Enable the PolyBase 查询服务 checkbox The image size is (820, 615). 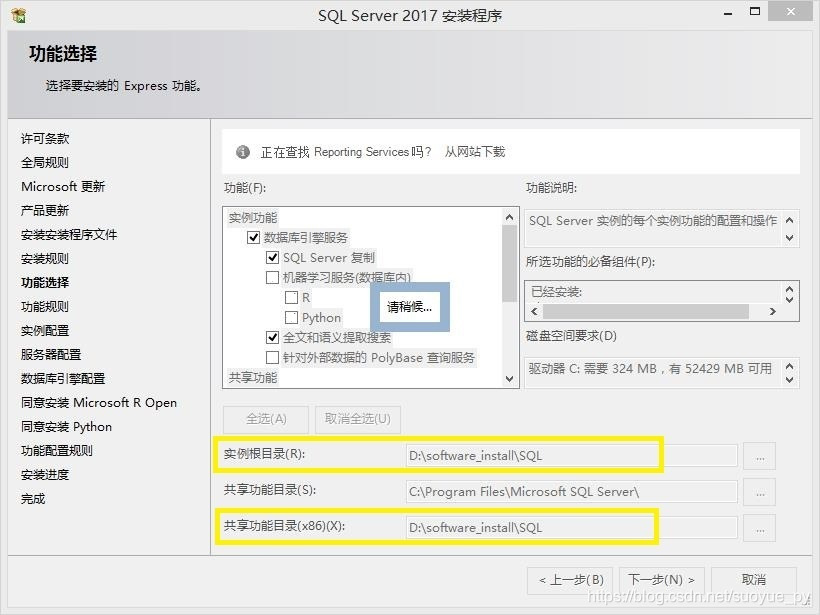coord(272,358)
